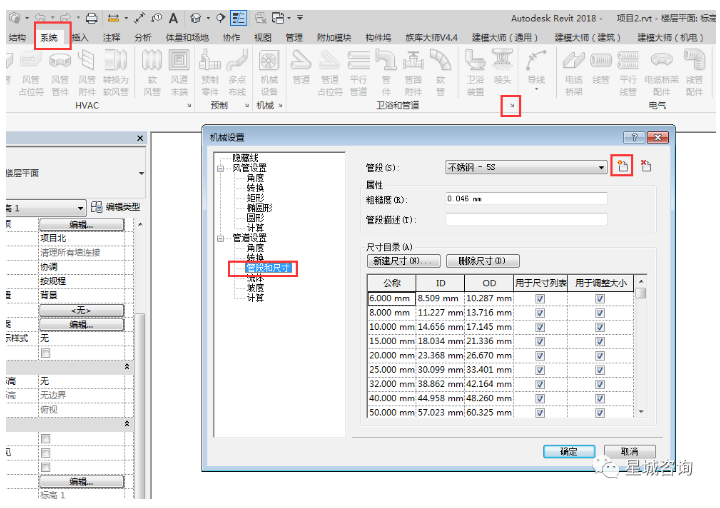
Task: Confirm with the 确定 button
Action: pos(569,452)
